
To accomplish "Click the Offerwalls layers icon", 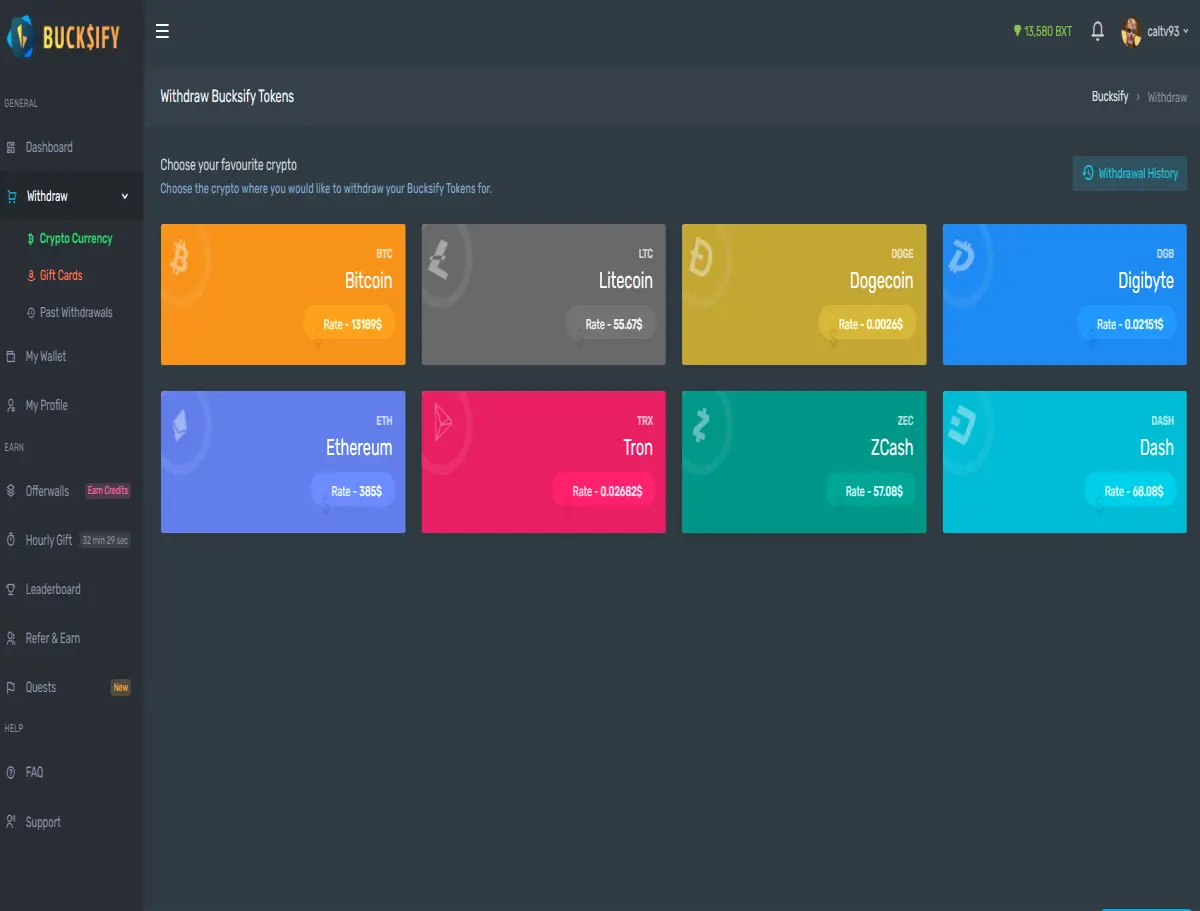I will 11,491.
